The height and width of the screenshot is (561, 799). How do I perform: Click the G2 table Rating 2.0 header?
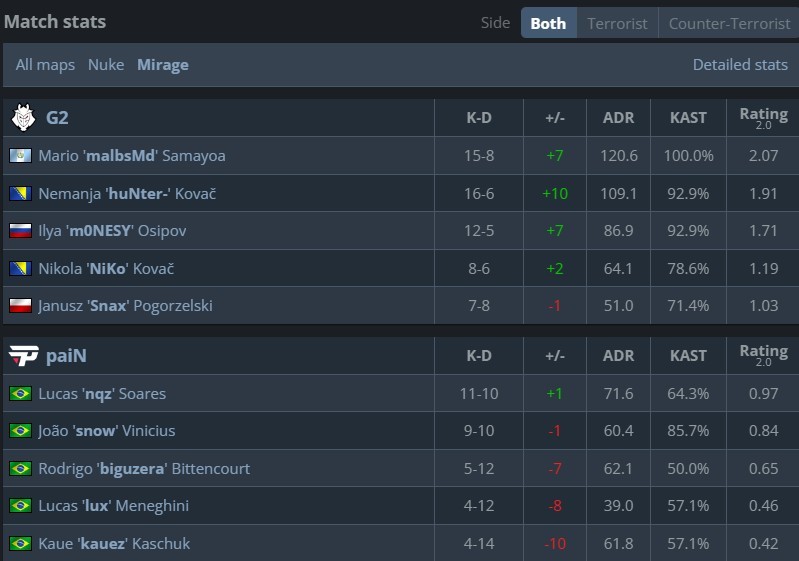(x=763, y=118)
